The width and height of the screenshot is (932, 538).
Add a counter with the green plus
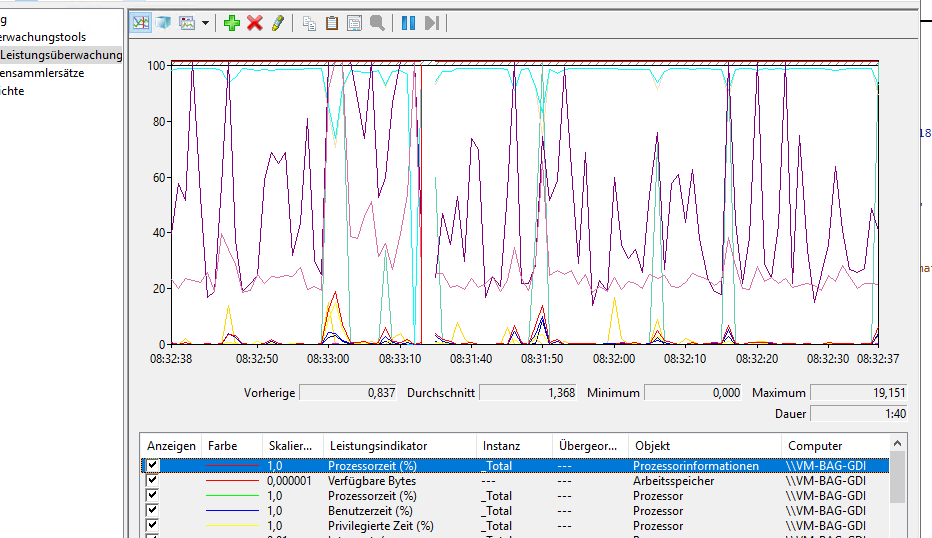click(x=232, y=23)
